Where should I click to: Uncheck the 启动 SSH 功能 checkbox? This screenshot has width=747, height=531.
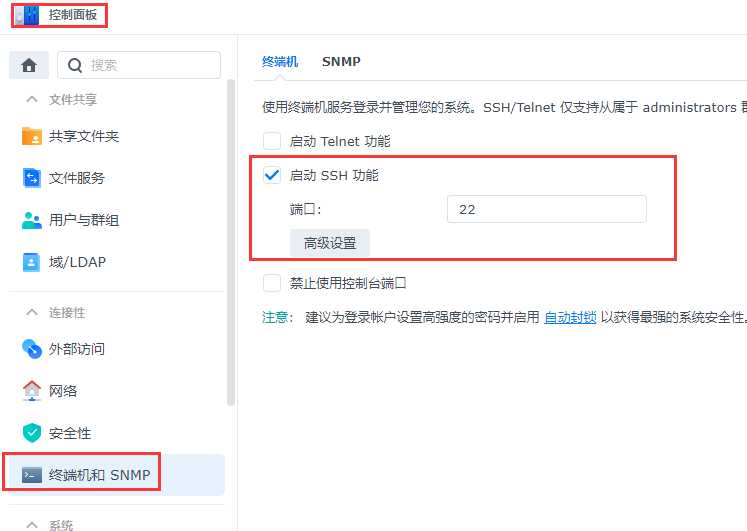tap(272, 175)
